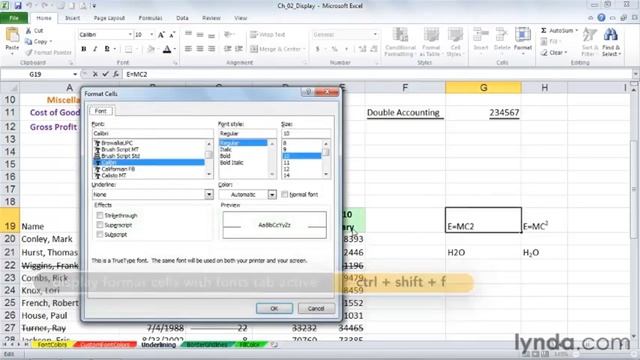Switch to the Page Layout tab
Viewport: 640px width, 360px height.
(x=109, y=18)
